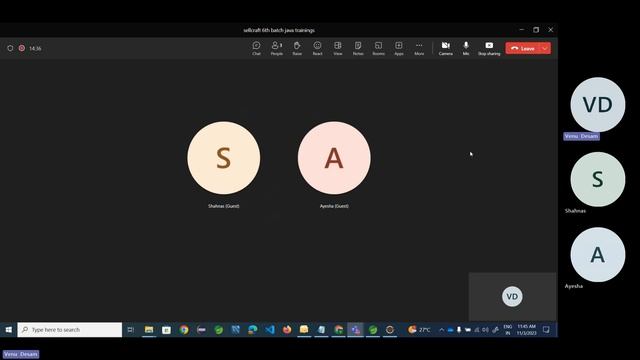The width and height of the screenshot is (640, 360).
Task: Switch the ENG IN input language
Action: pos(507,330)
